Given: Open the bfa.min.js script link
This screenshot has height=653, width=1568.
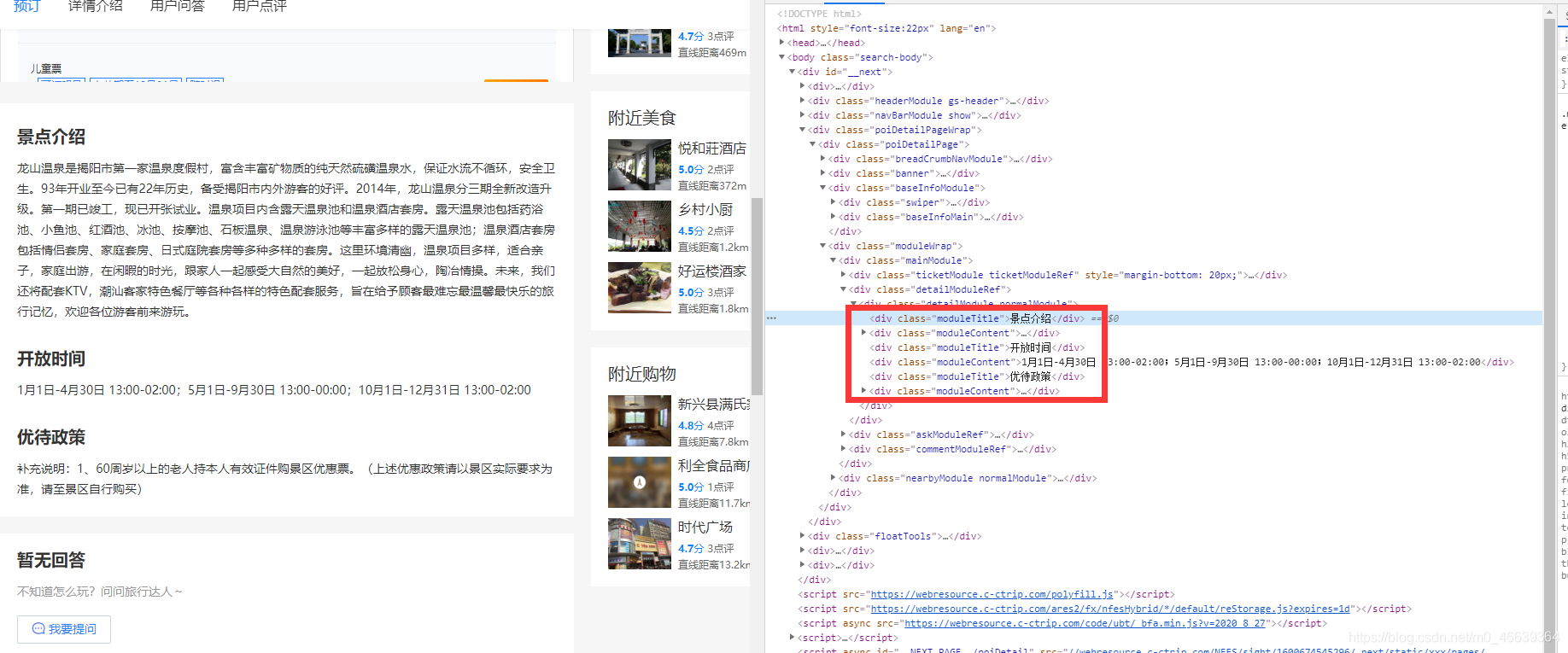Looking at the screenshot, I should 1085,623.
